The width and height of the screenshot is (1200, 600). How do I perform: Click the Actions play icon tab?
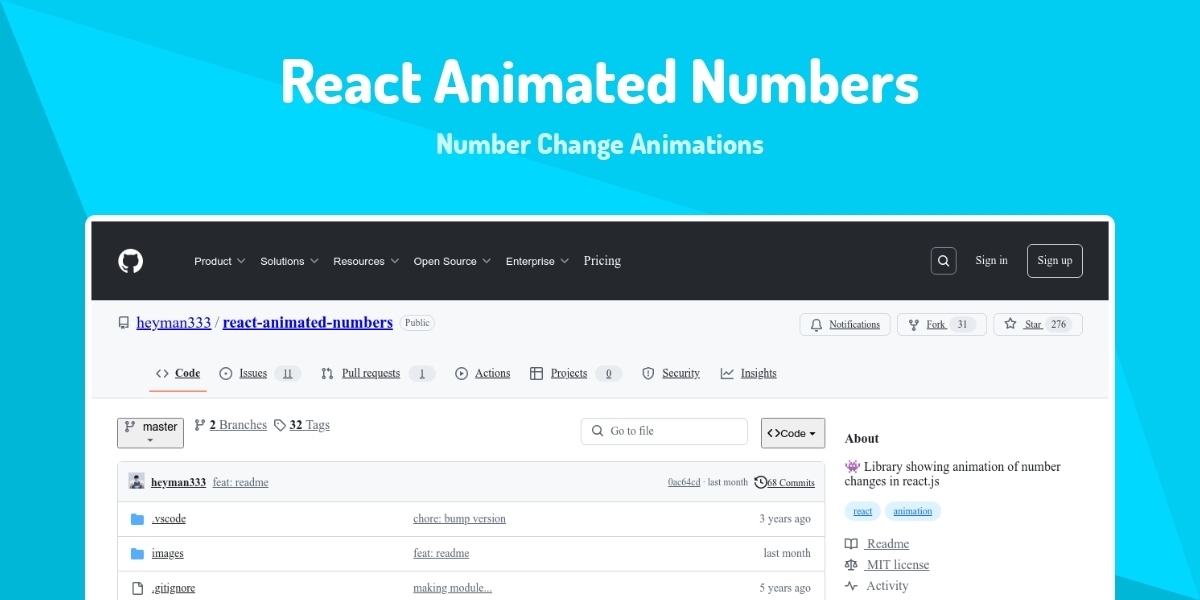(x=462, y=373)
